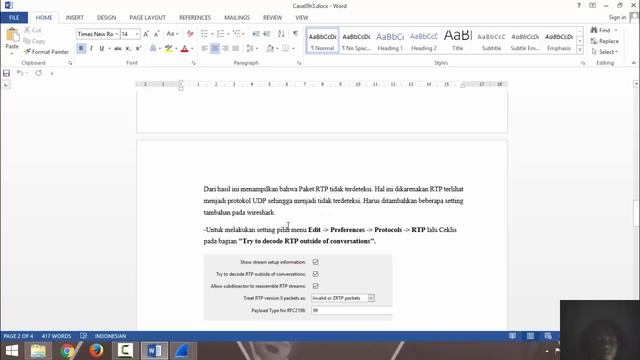Switch to the INSERT tab
This screenshot has height=360, width=640.
tap(75, 18)
